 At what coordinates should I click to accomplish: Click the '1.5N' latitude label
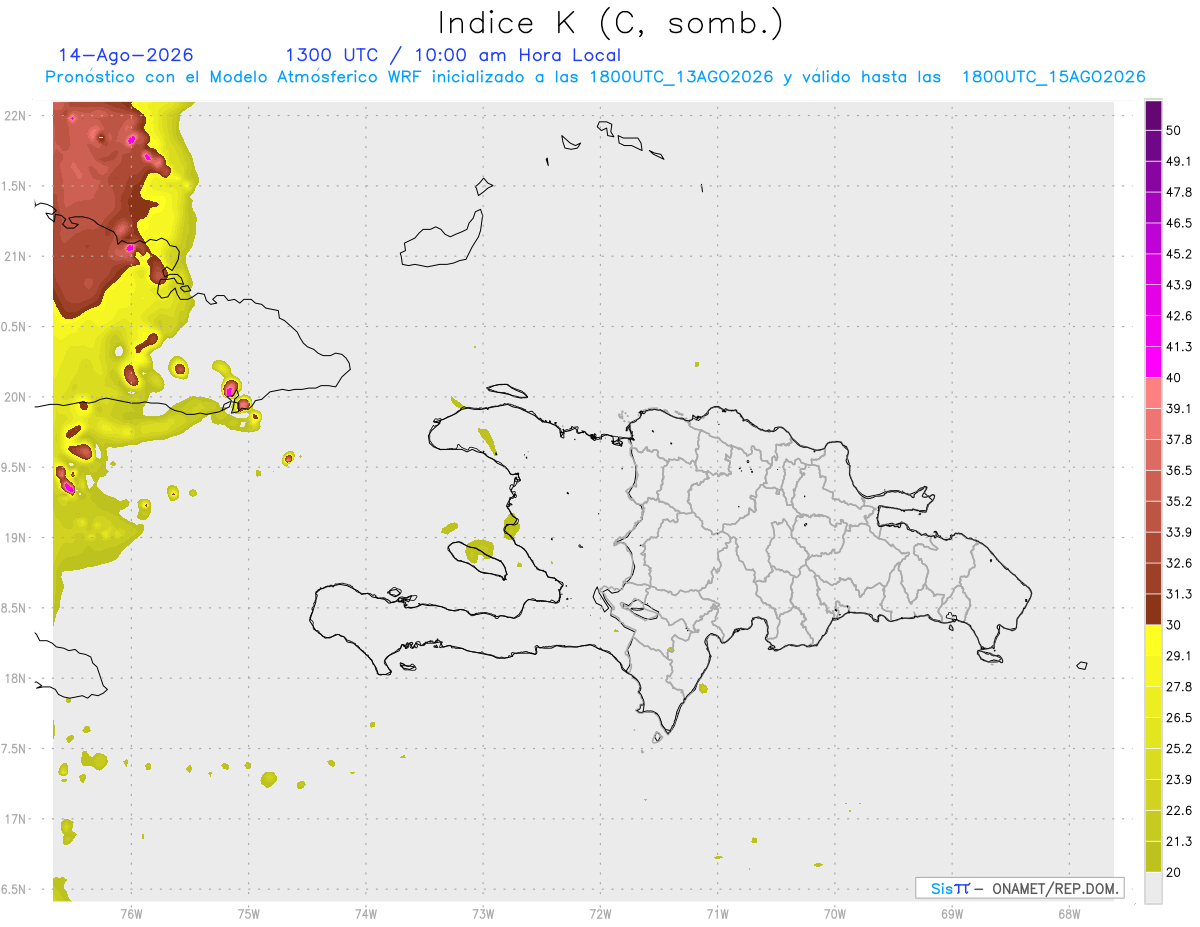click(x=15, y=186)
